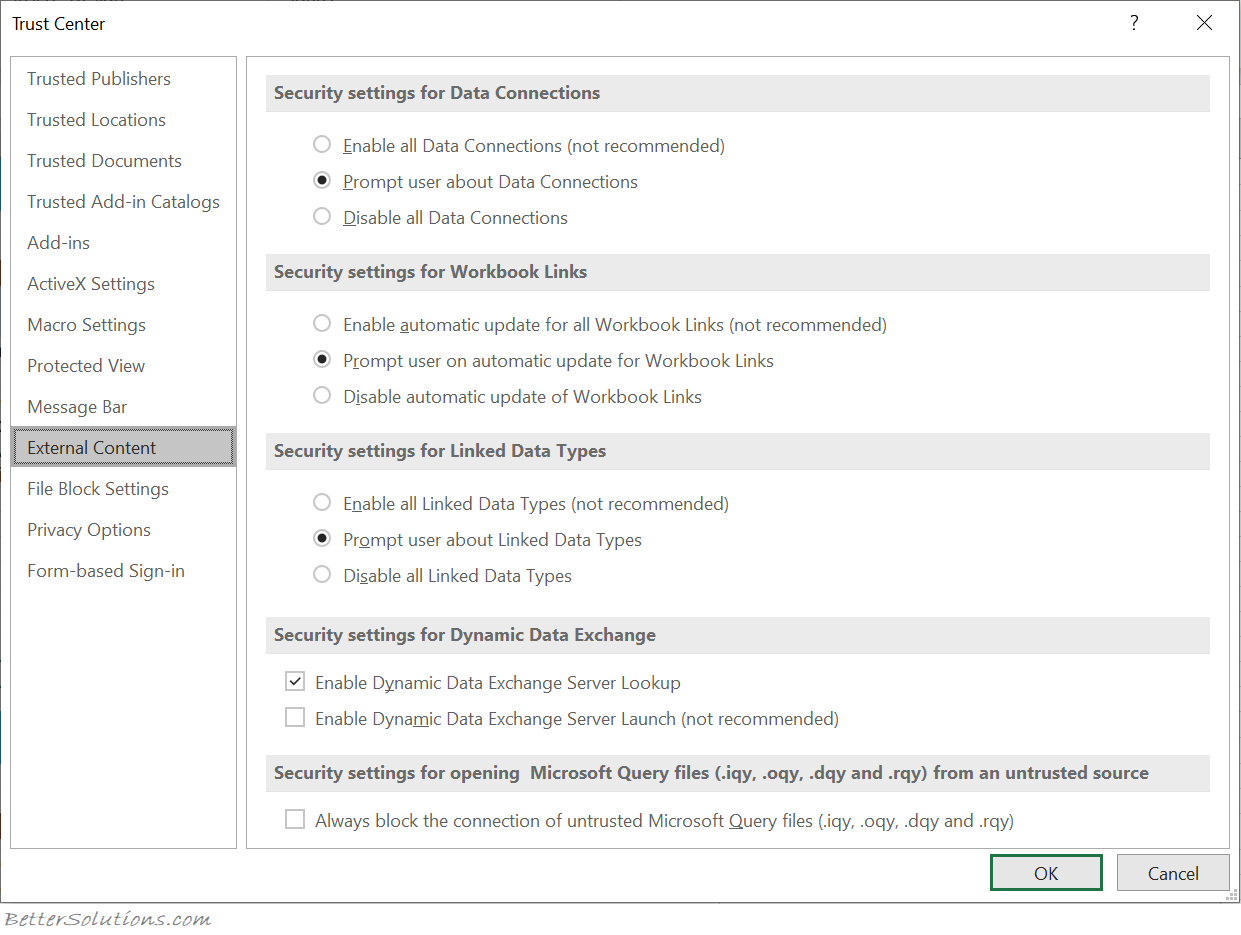Select the External Content category

(x=124, y=448)
